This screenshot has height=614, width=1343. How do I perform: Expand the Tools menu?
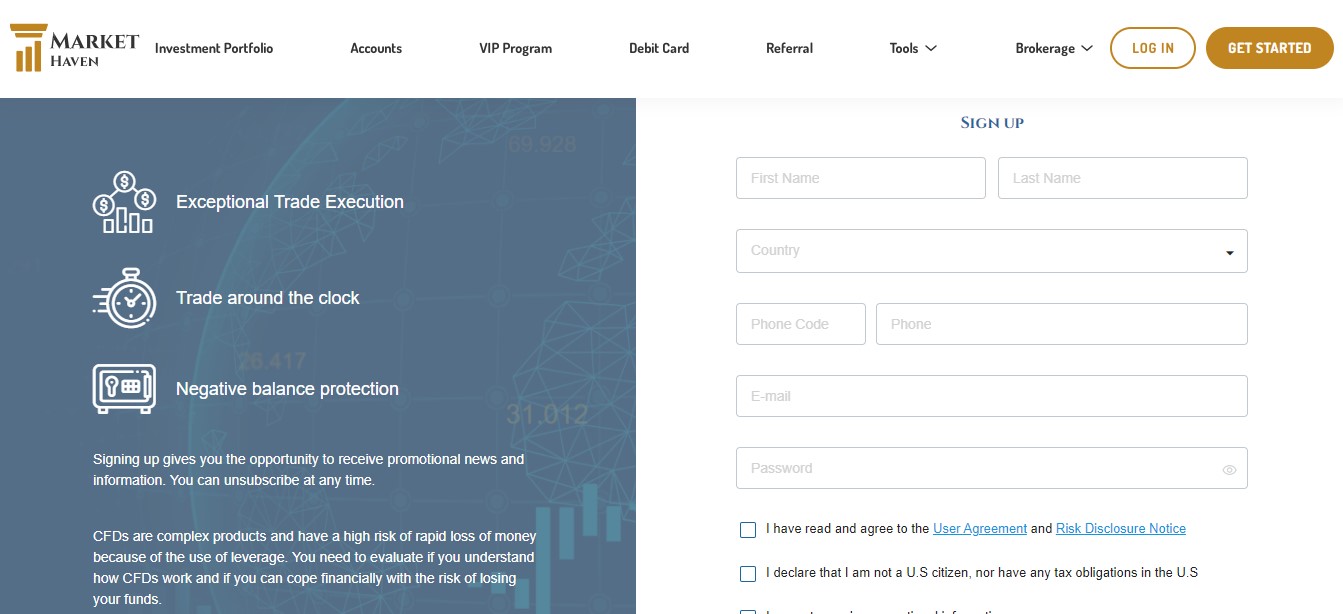click(x=913, y=48)
